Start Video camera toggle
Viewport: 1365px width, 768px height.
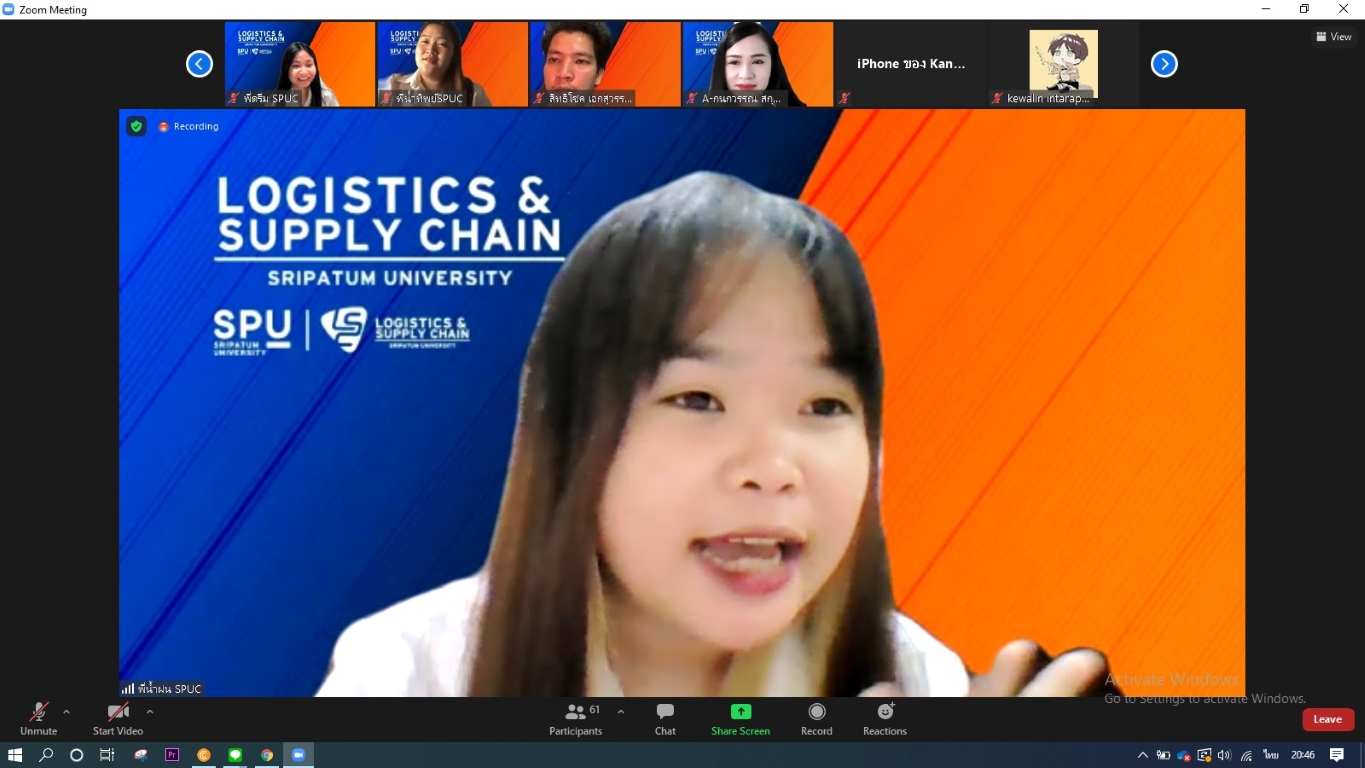pyautogui.click(x=118, y=718)
